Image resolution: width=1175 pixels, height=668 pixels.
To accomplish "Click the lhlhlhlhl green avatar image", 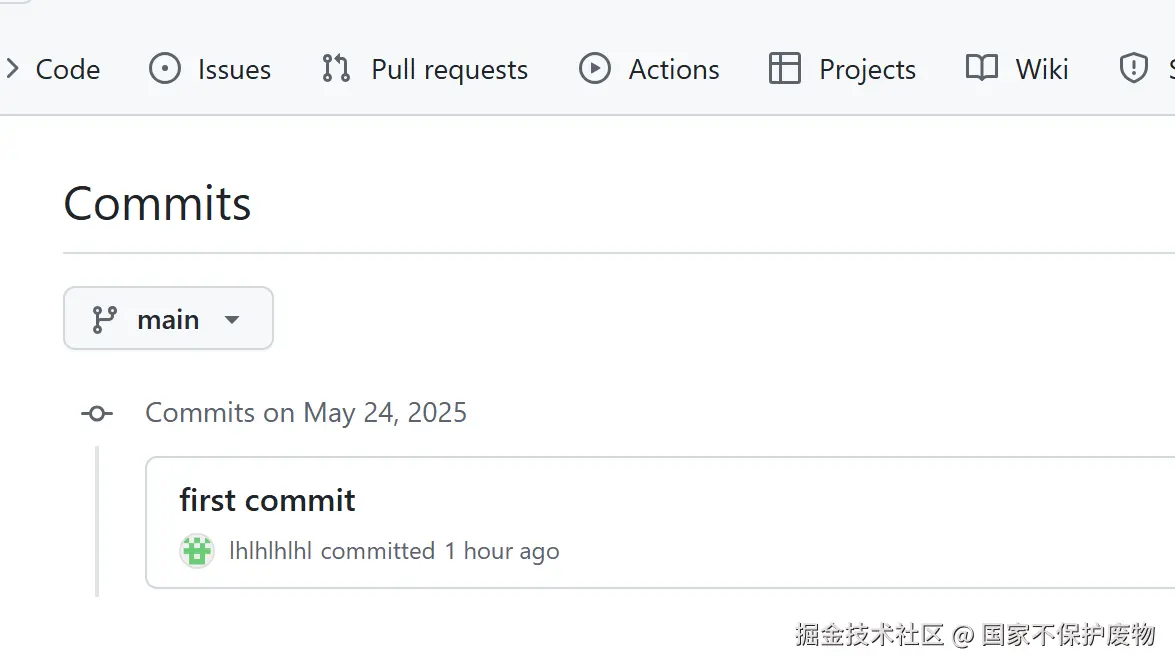I will point(197,551).
